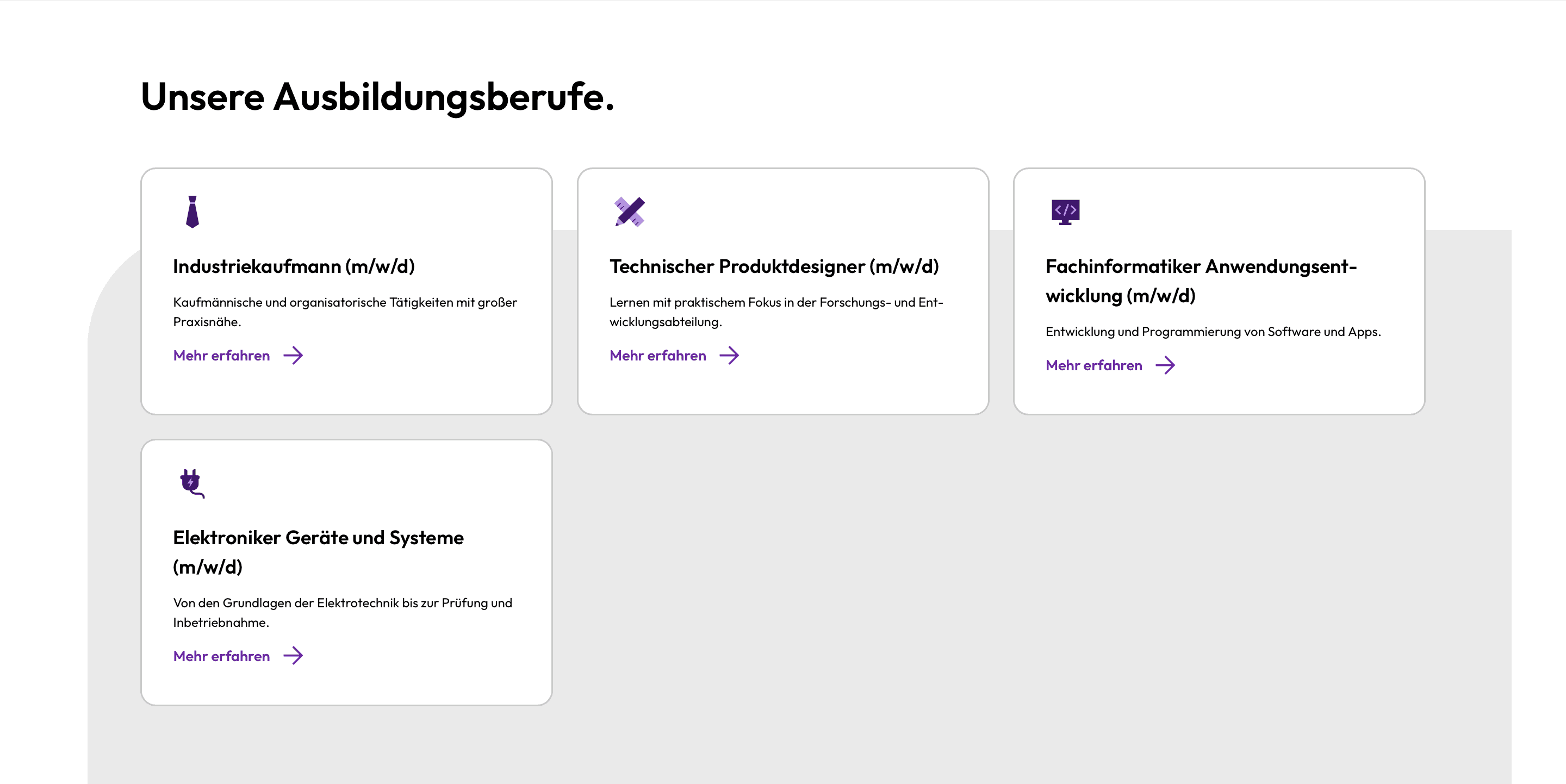Click the Industriekaufmann (m/w/d) title
Image resolution: width=1566 pixels, height=784 pixels.
point(293,266)
